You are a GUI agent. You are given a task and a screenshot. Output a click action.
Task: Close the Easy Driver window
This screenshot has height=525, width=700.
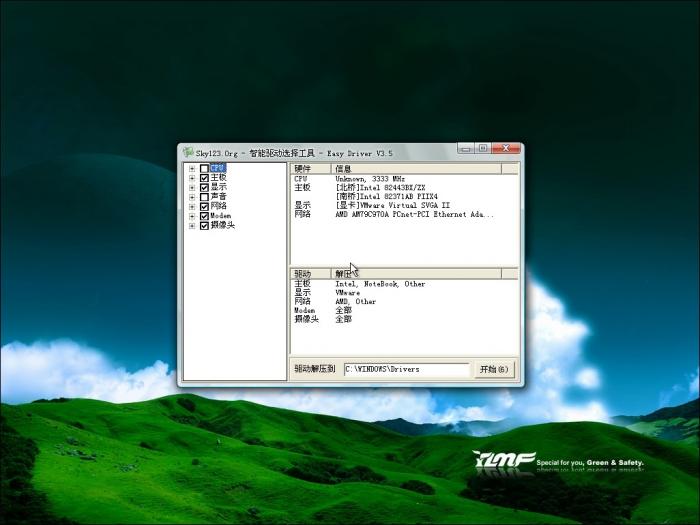(508, 148)
